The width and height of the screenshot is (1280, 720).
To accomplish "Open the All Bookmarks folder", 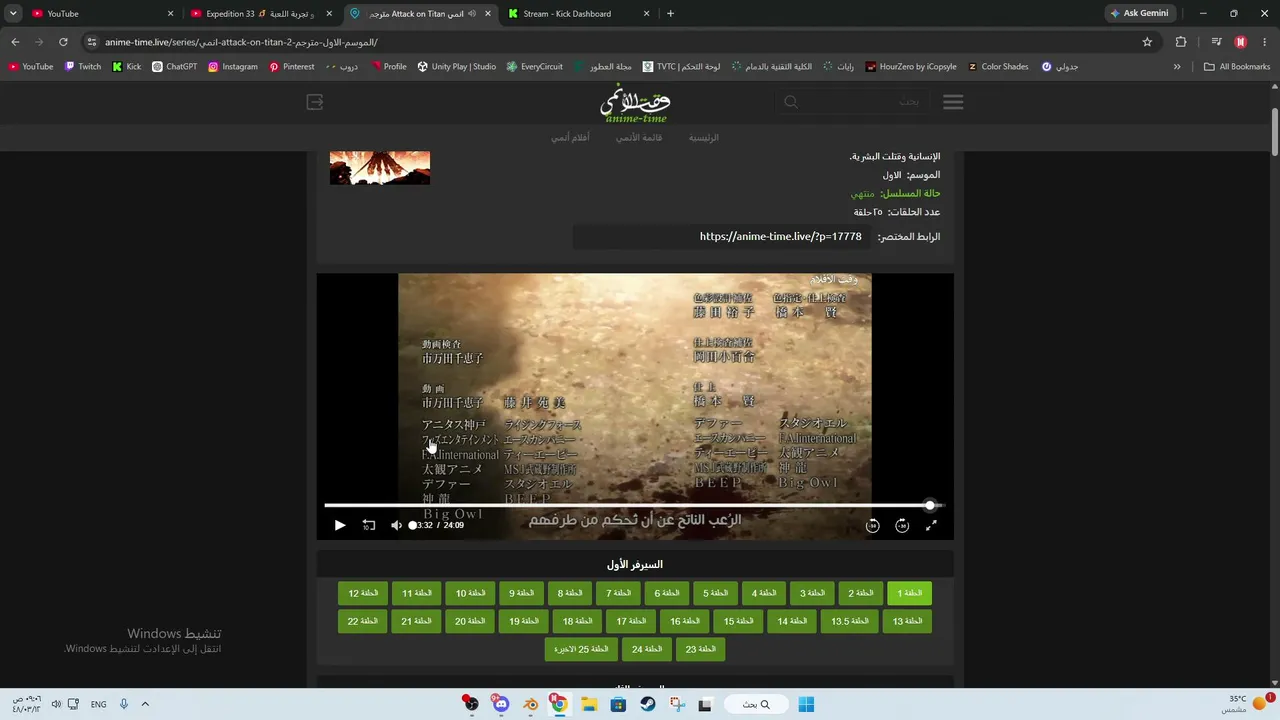I will tap(1237, 67).
